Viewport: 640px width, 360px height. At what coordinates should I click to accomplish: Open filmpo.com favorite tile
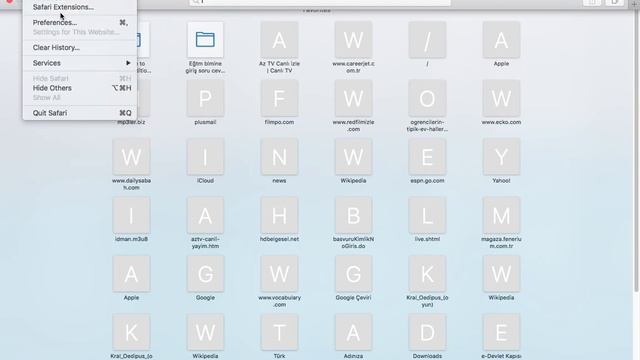(x=279, y=98)
